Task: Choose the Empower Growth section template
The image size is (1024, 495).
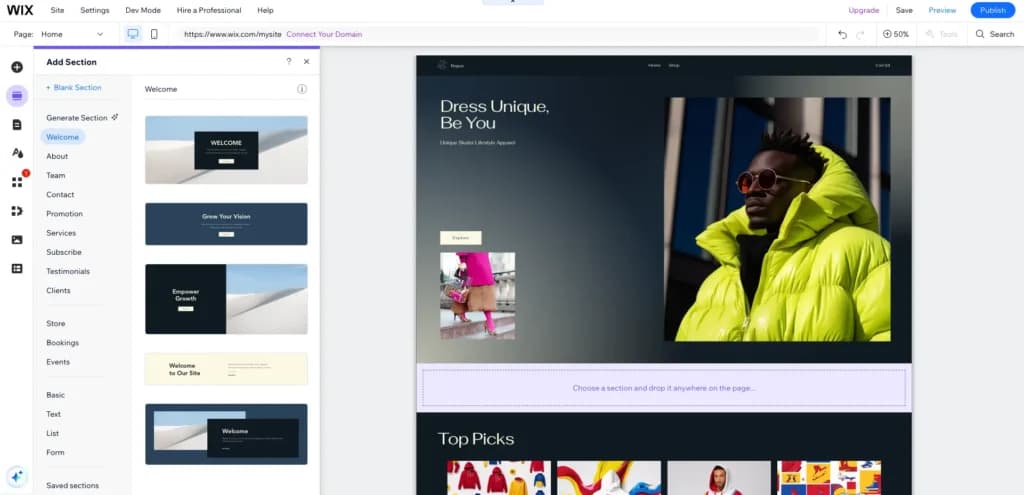Action: click(226, 299)
